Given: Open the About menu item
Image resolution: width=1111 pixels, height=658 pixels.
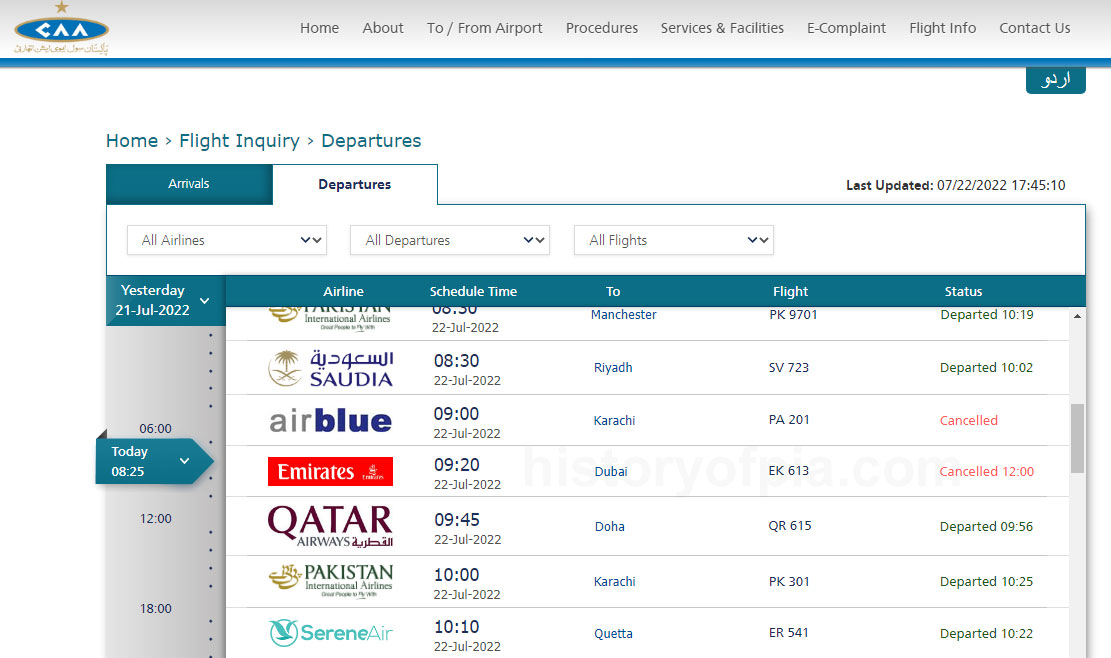Looking at the screenshot, I should tap(383, 28).
